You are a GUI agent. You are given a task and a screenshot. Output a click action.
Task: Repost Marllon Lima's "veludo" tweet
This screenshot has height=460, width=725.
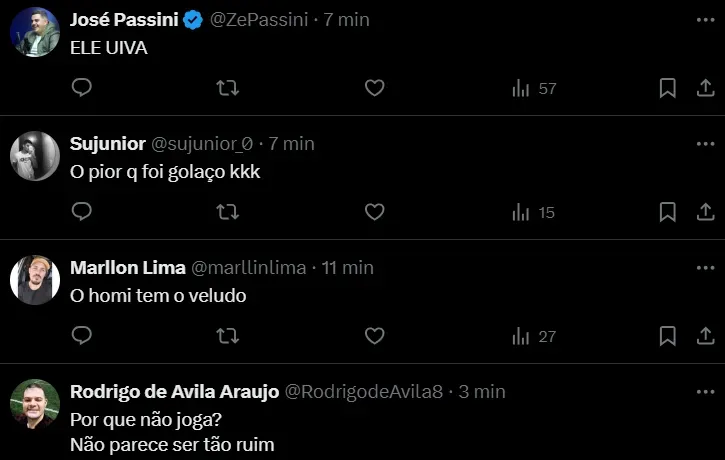[x=228, y=336]
